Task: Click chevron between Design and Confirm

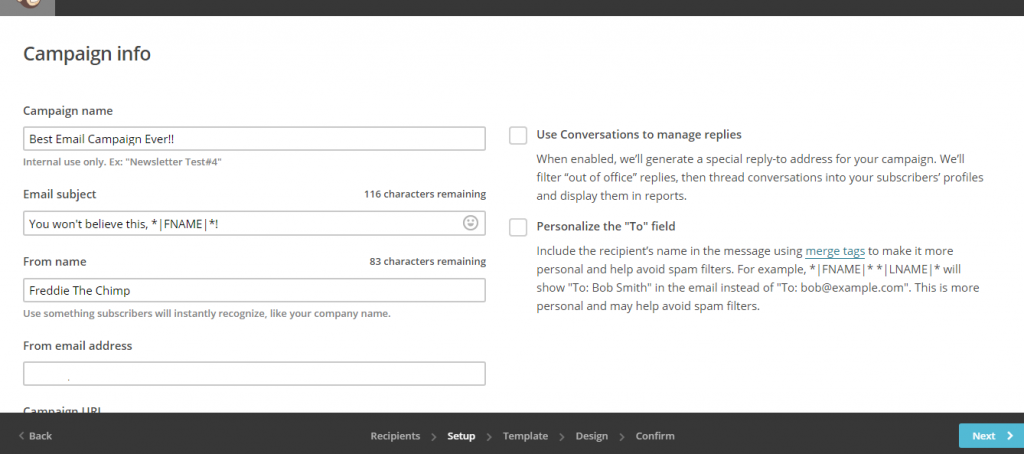Action: 622,436
